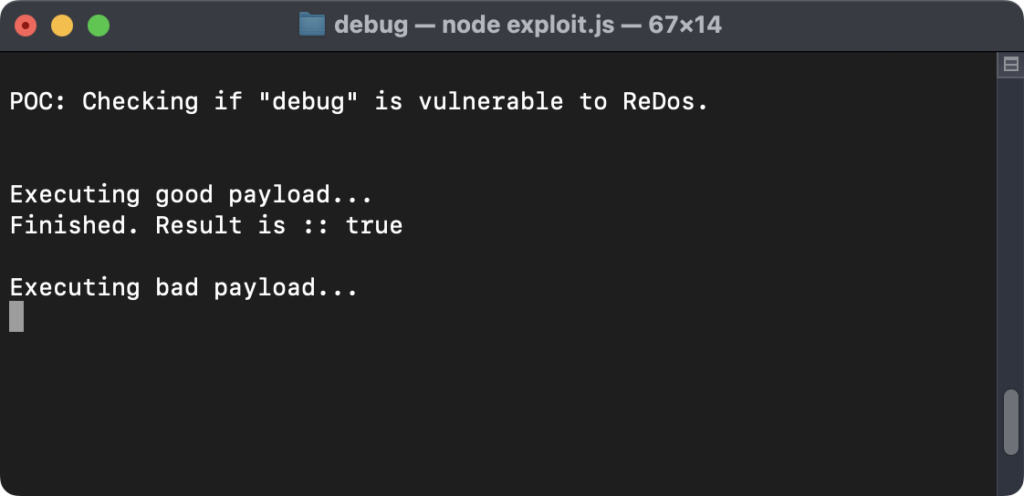Click the green full-screen zoom button
This screenshot has height=496, width=1024.
[x=99, y=26]
